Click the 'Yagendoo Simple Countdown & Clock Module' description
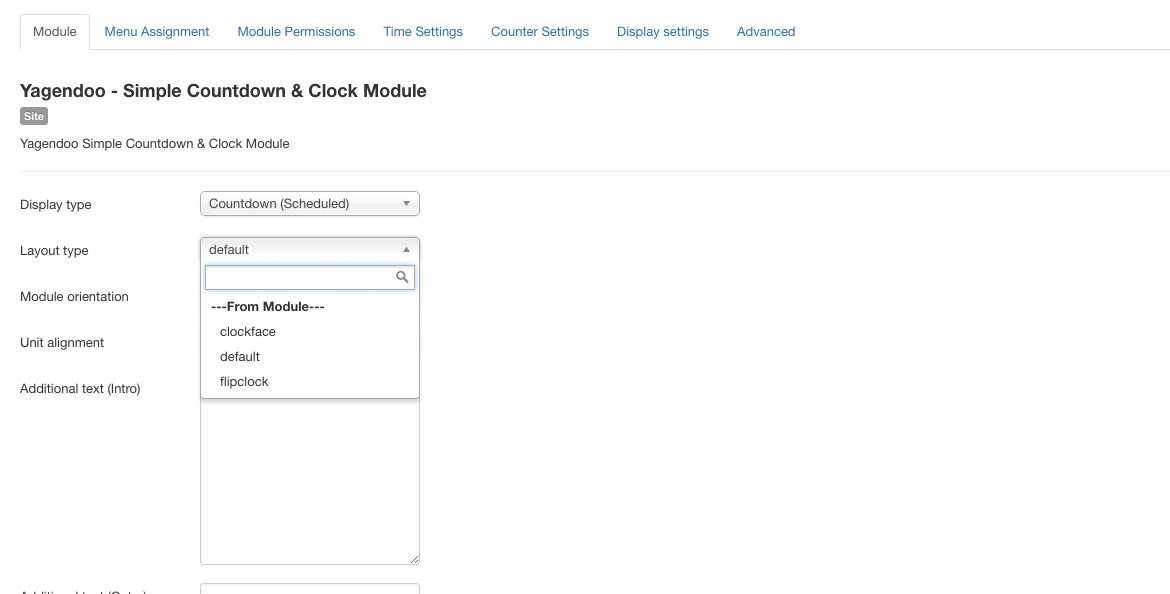Image resolution: width=1170 pixels, height=594 pixels. point(154,144)
